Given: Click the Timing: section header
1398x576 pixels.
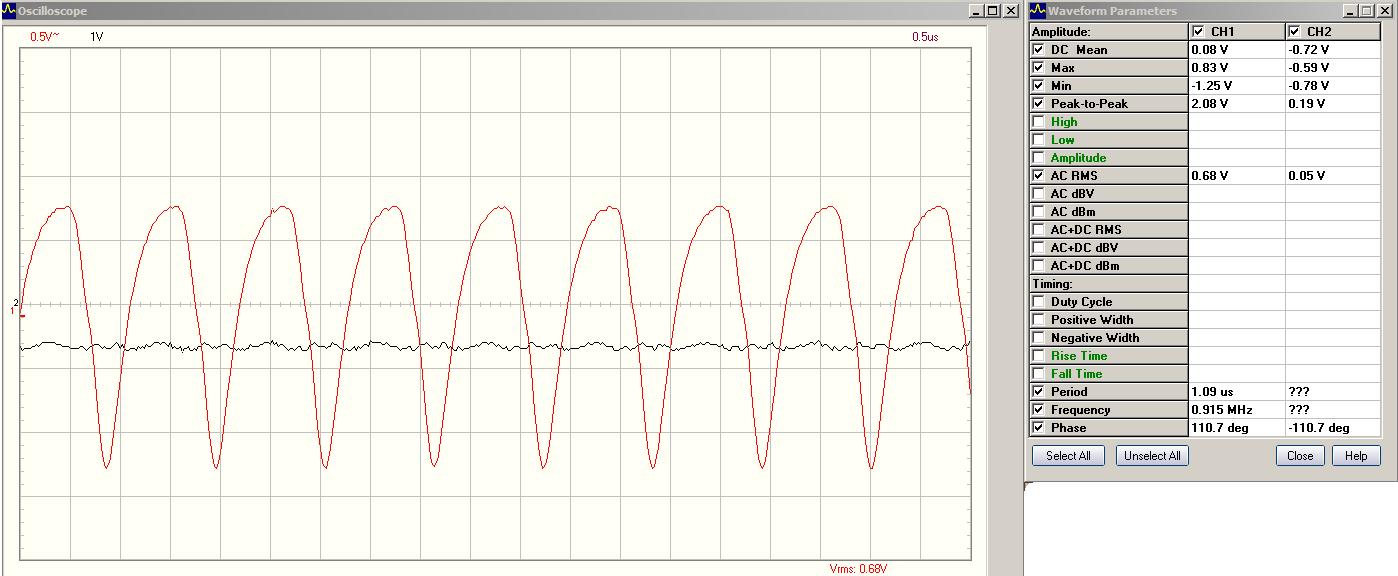Looking at the screenshot, I should [1108, 283].
